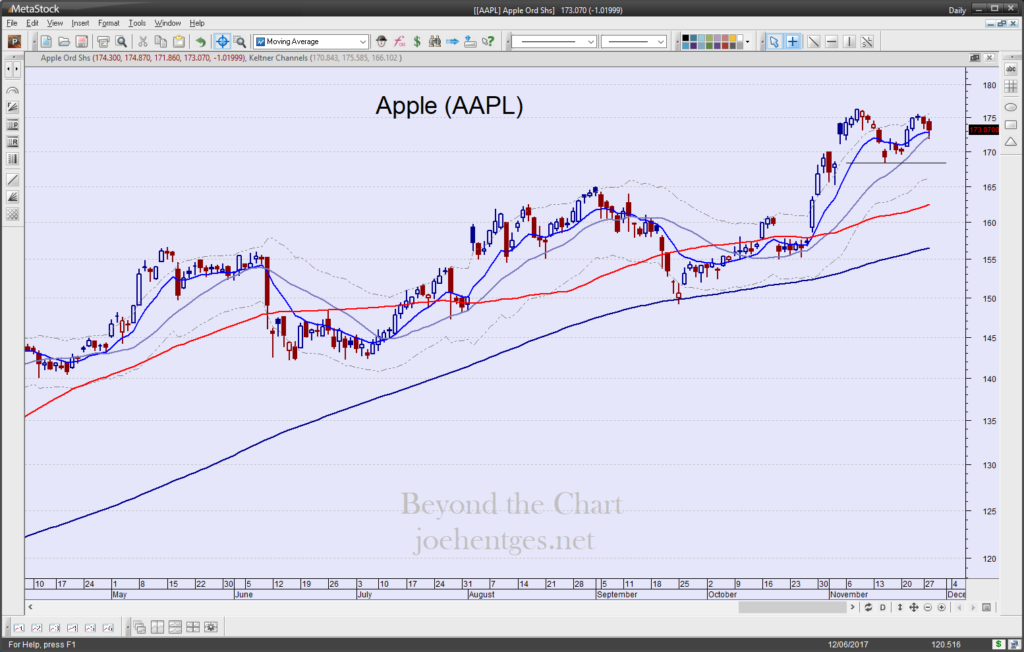The height and width of the screenshot is (652, 1024).
Task: Click the green Undo arrow
Action: 200,42
